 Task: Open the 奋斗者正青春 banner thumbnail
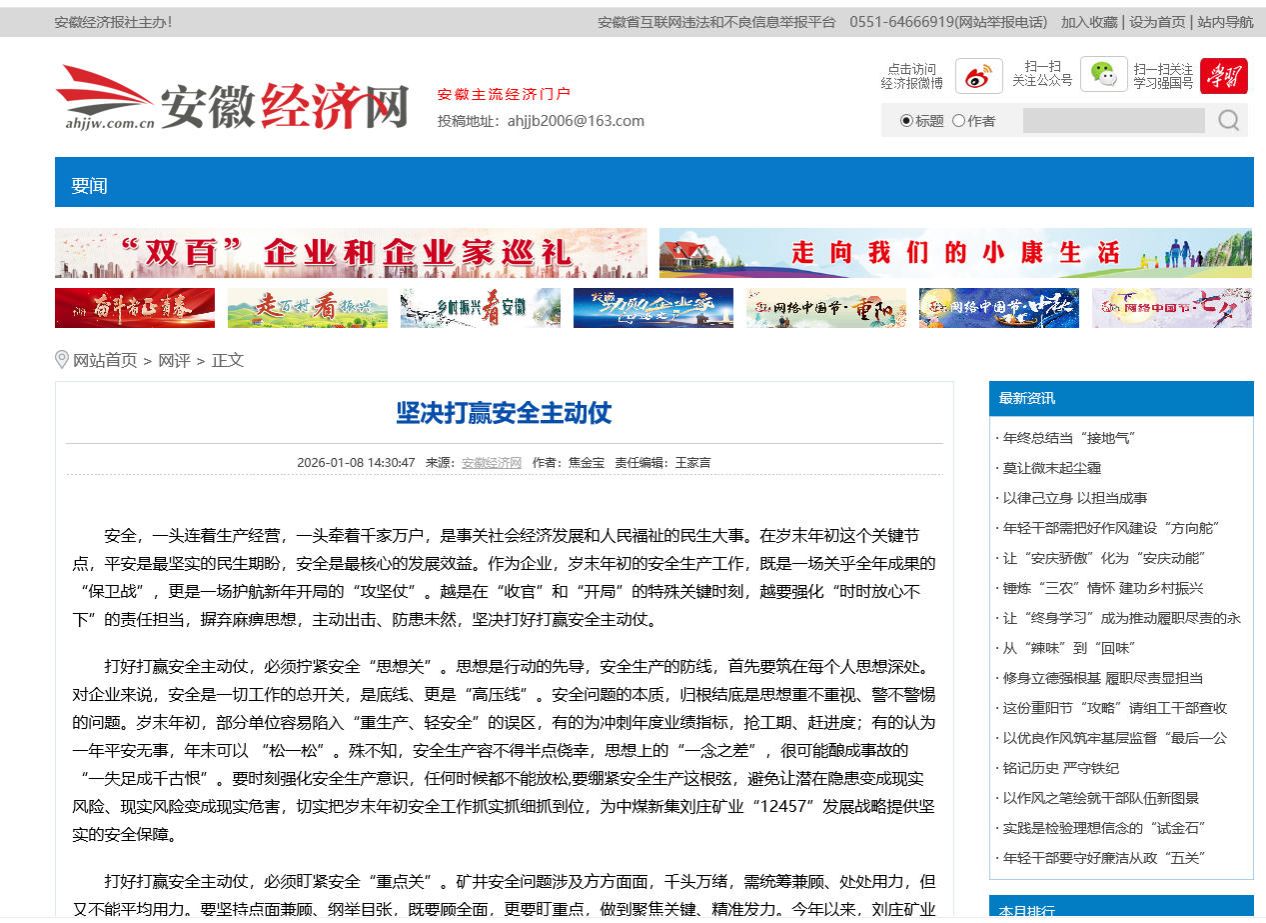(x=135, y=308)
